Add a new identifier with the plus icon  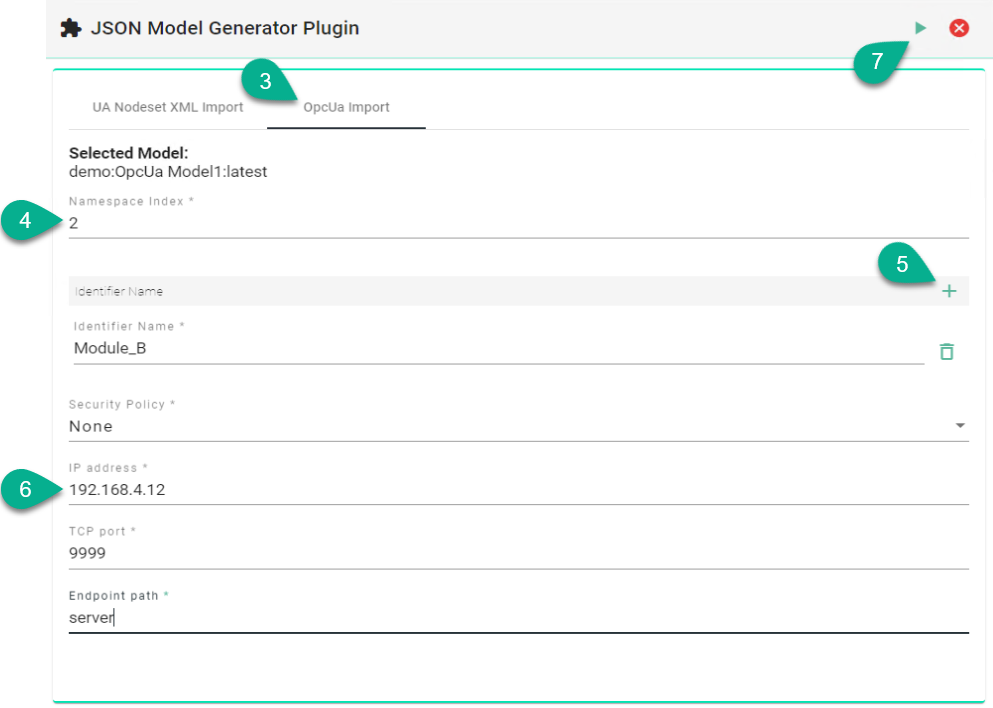pos(949,291)
